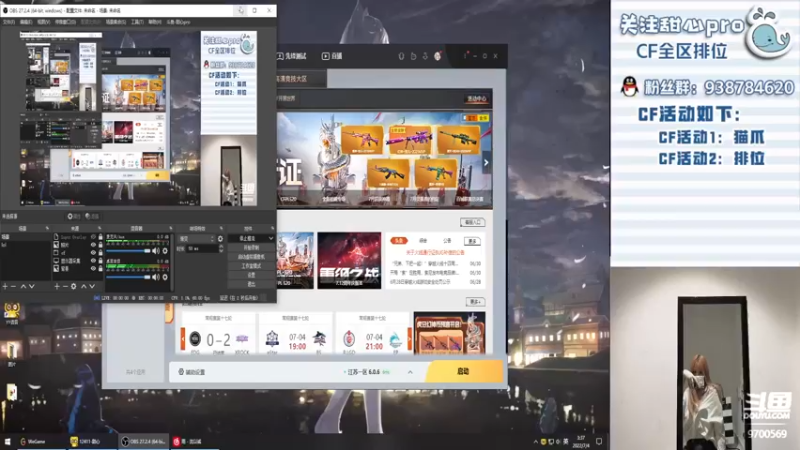The image size is (800, 450).
Task: Open desktop audio channel settings gear
Action: pyautogui.click(x=165, y=277)
